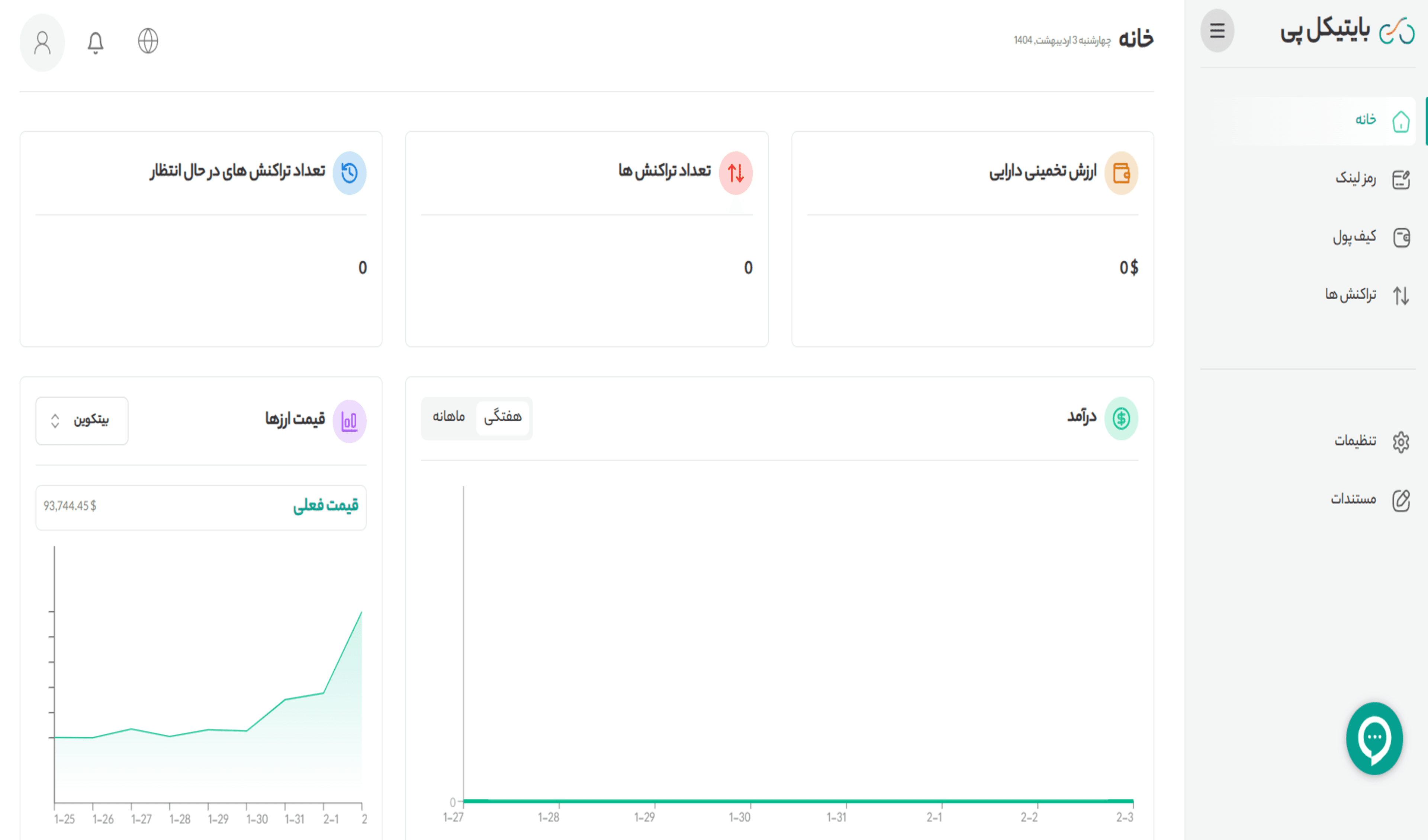This screenshot has width=1428, height=840.
Task: Click تعداد تراکنش ها card title
Action: pos(664,171)
